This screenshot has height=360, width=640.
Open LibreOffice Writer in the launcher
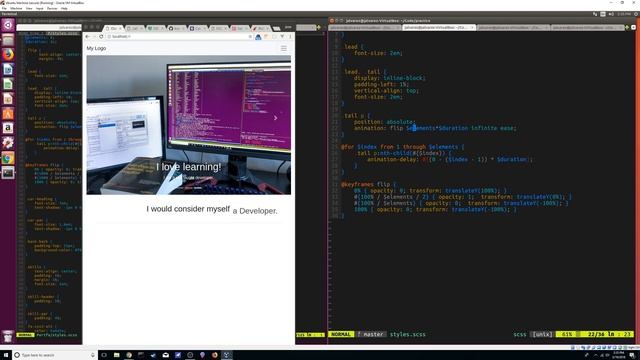[8, 69]
